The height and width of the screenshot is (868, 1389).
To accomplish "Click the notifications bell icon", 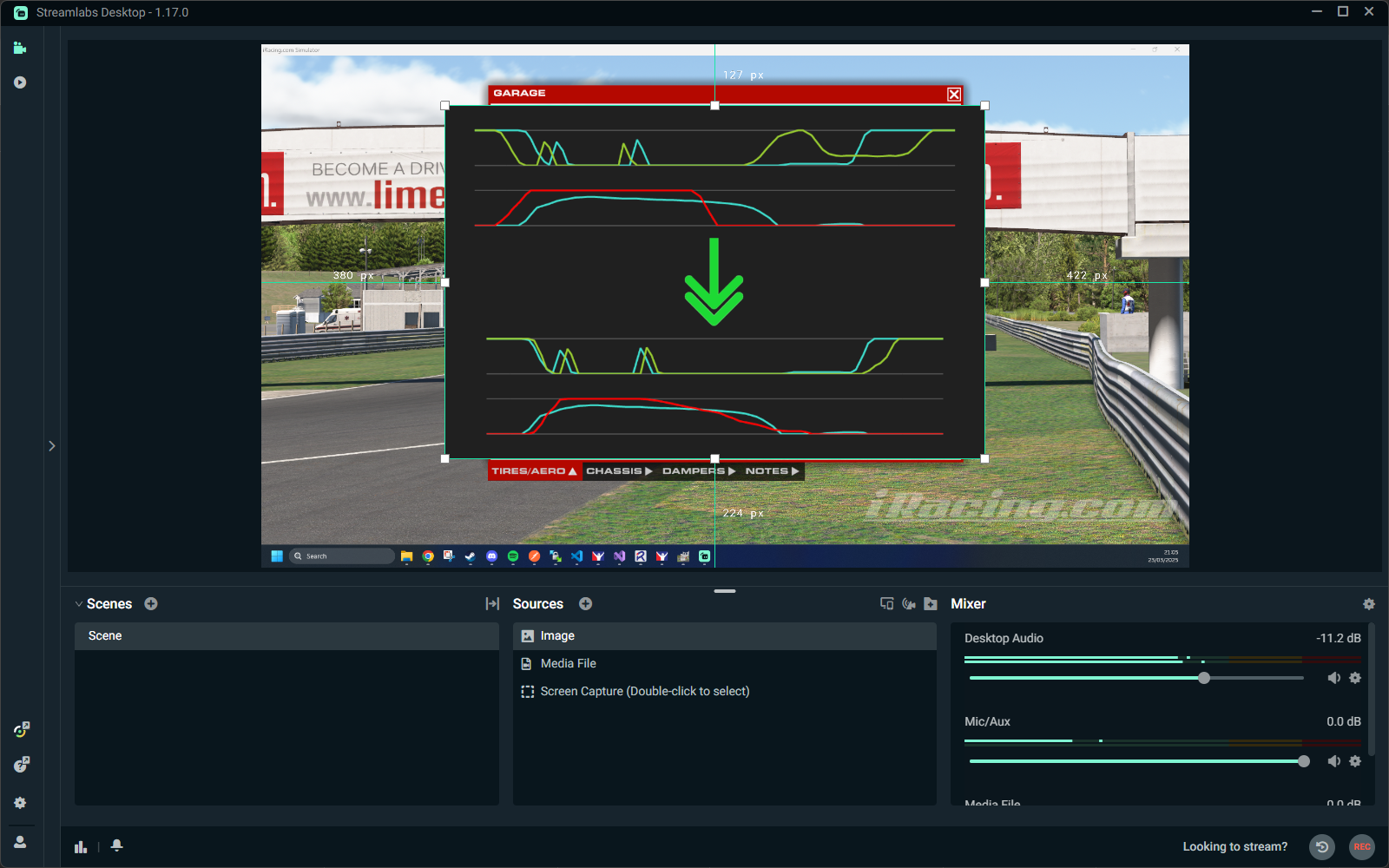I will [117, 845].
